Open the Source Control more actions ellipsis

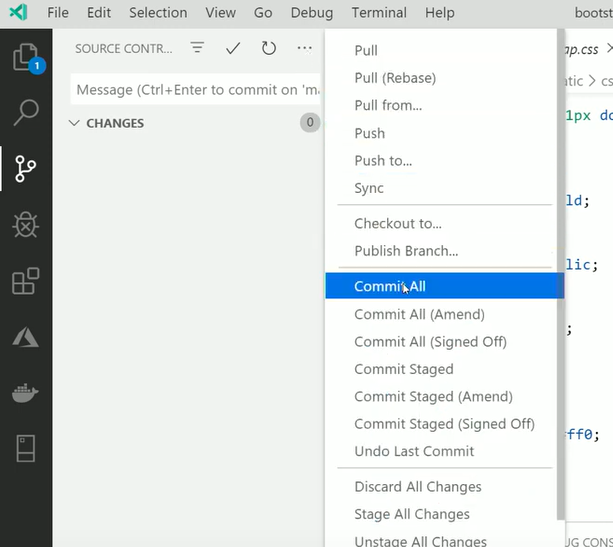(304, 48)
